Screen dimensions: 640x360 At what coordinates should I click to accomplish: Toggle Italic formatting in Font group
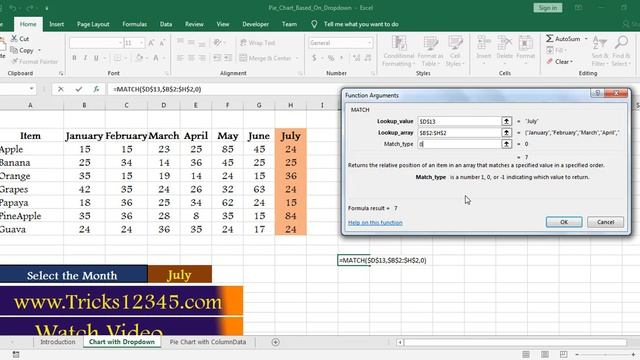click(x=85, y=58)
